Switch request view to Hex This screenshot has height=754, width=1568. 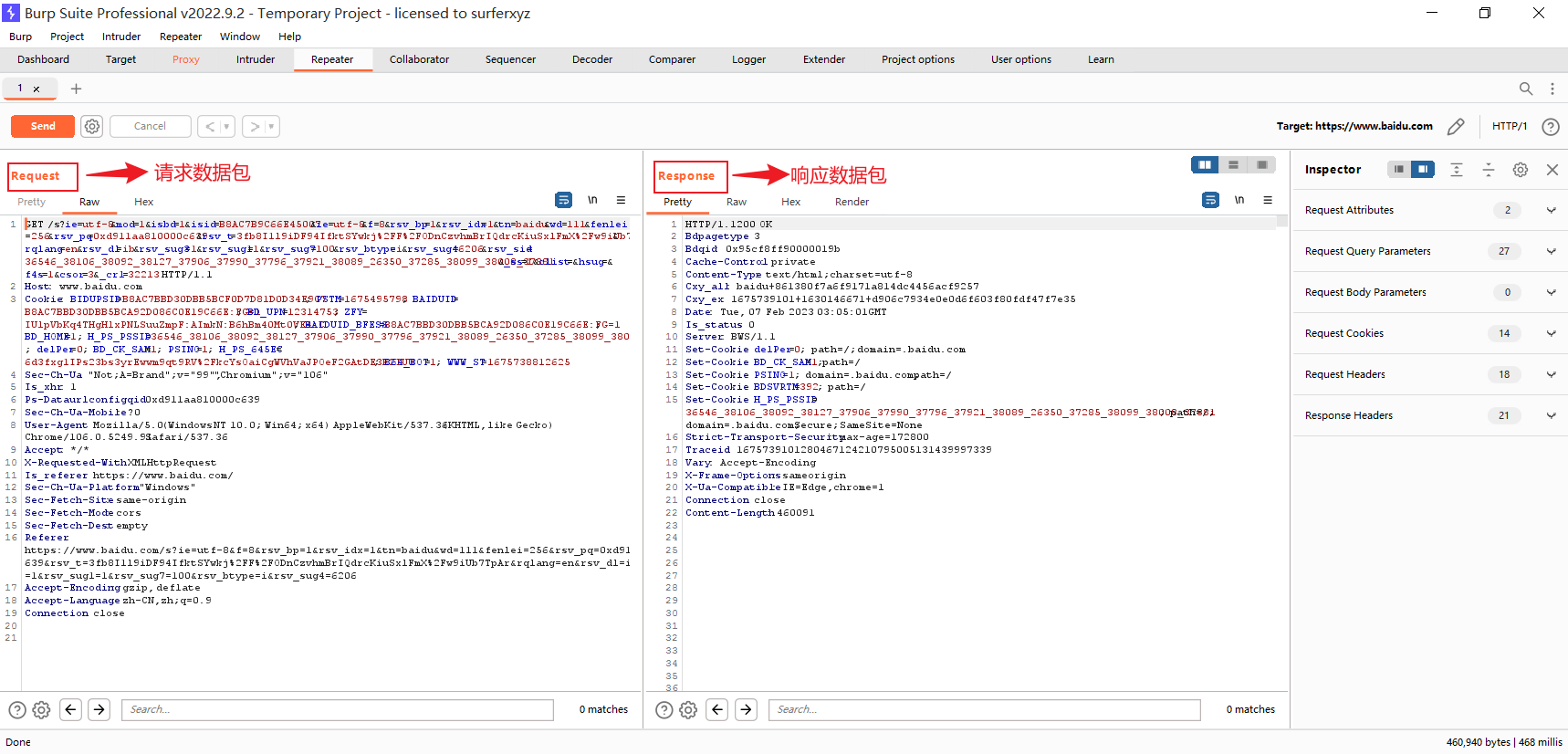click(144, 202)
